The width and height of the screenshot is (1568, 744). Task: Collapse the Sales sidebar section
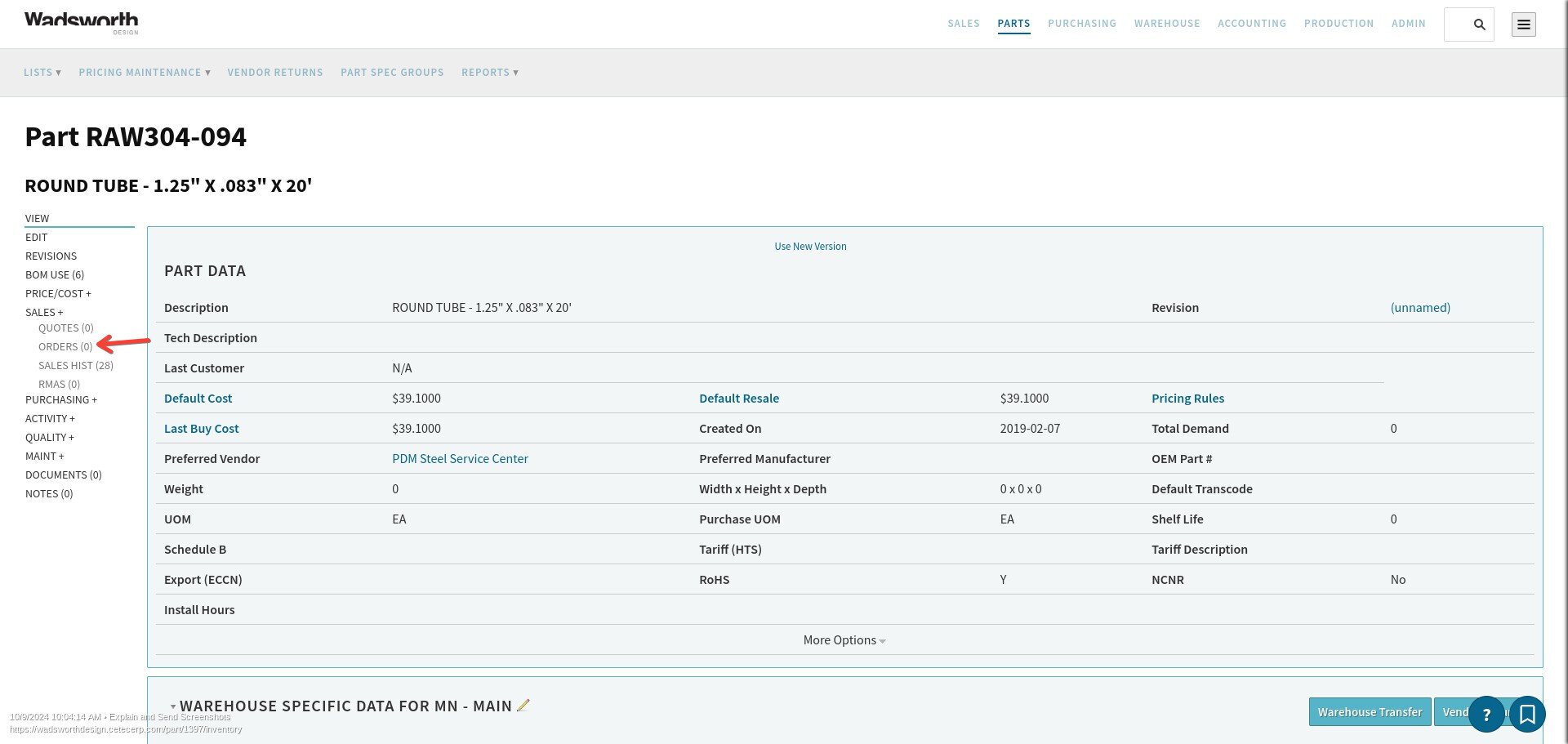pyautogui.click(x=44, y=312)
